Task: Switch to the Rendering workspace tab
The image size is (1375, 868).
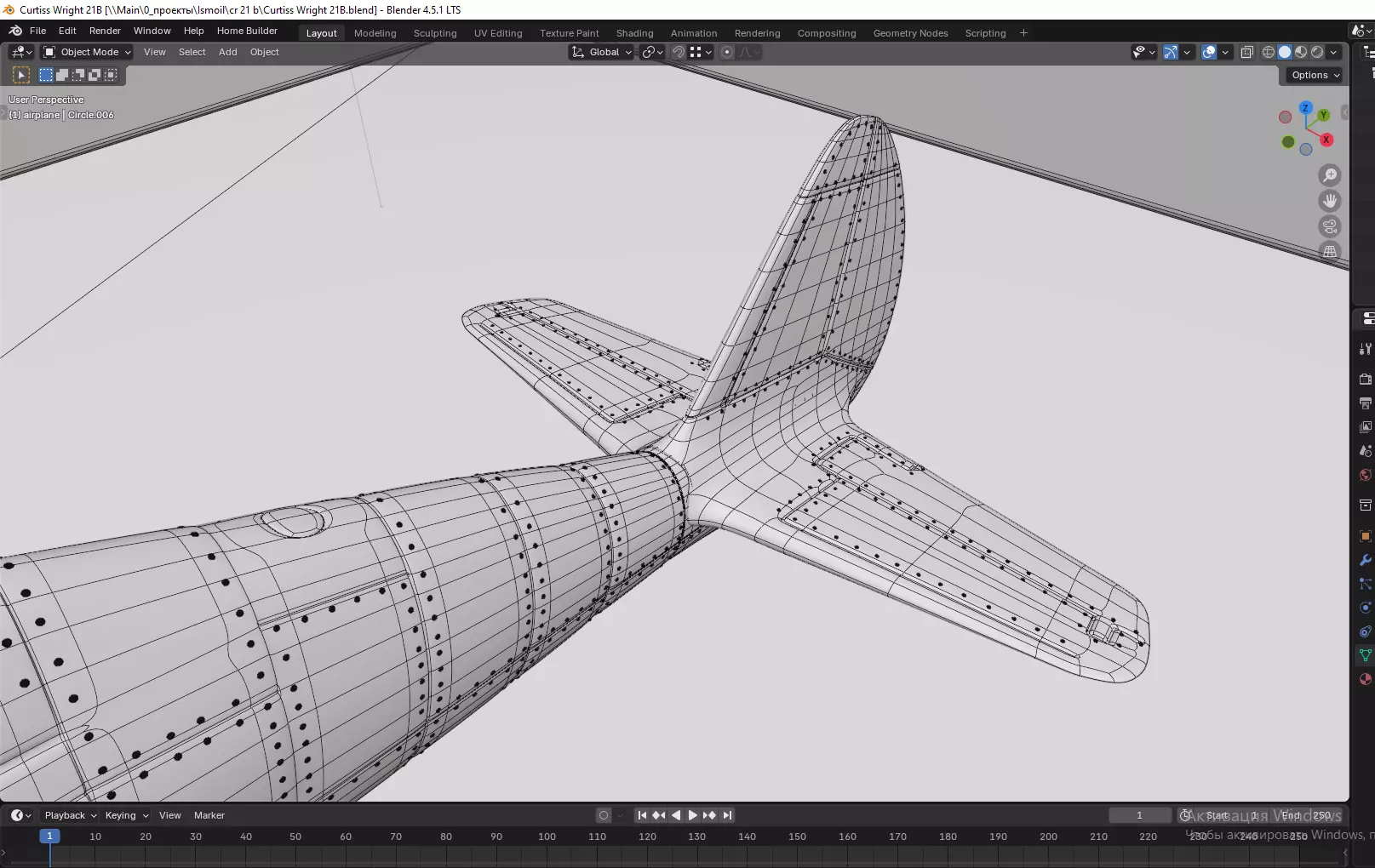Action: tap(758, 33)
